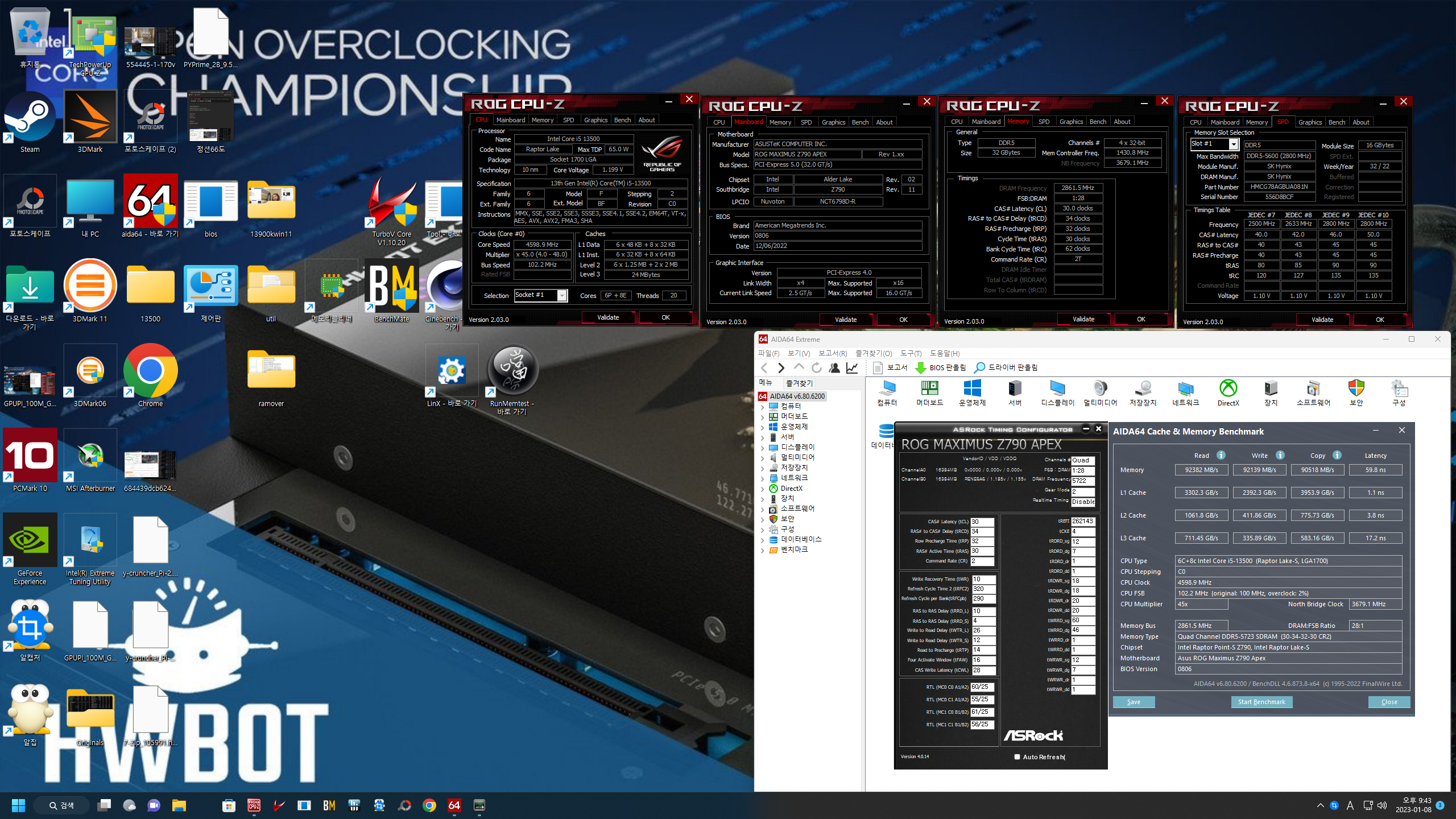Expand 벤치마크 tree node in AIDA64
Image resolution: width=1456 pixels, height=819 pixels.
(763, 550)
